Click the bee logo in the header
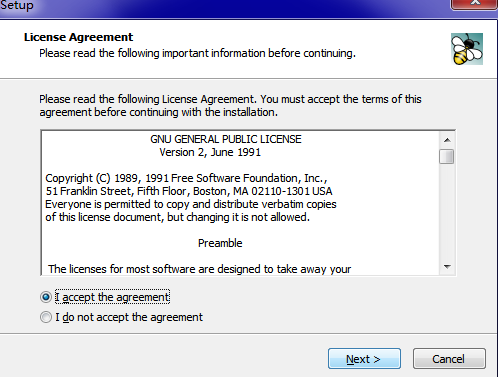This screenshot has width=498, height=377. pos(467,49)
